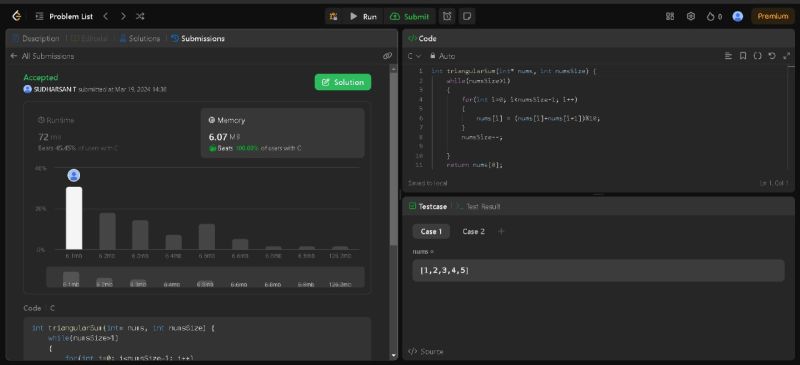Select the Submissions tab
Image resolution: width=800 pixels, height=365 pixels.
tap(198, 38)
